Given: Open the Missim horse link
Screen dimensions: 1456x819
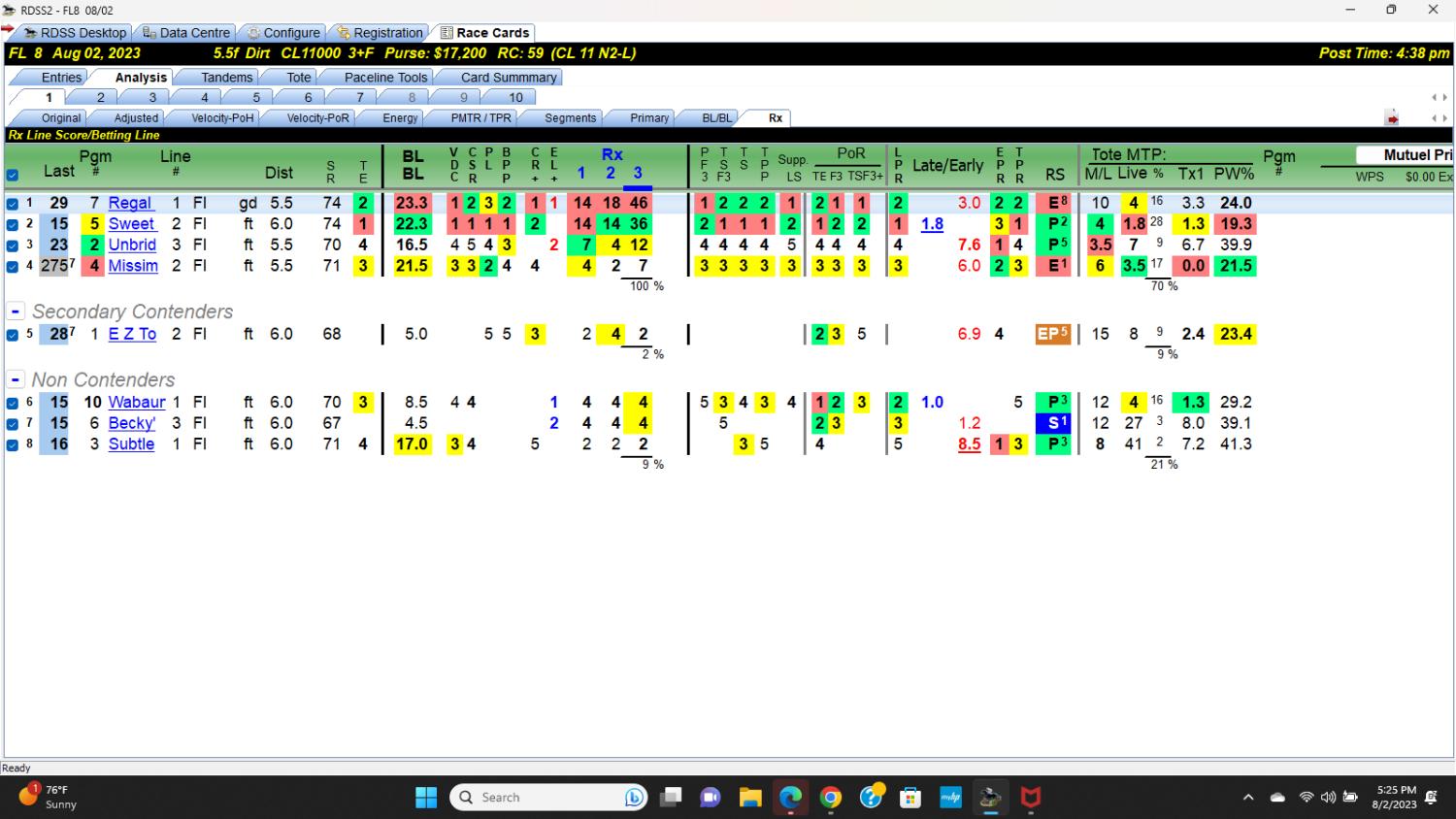Looking at the screenshot, I should pyautogui.click(x=133, y=266).
